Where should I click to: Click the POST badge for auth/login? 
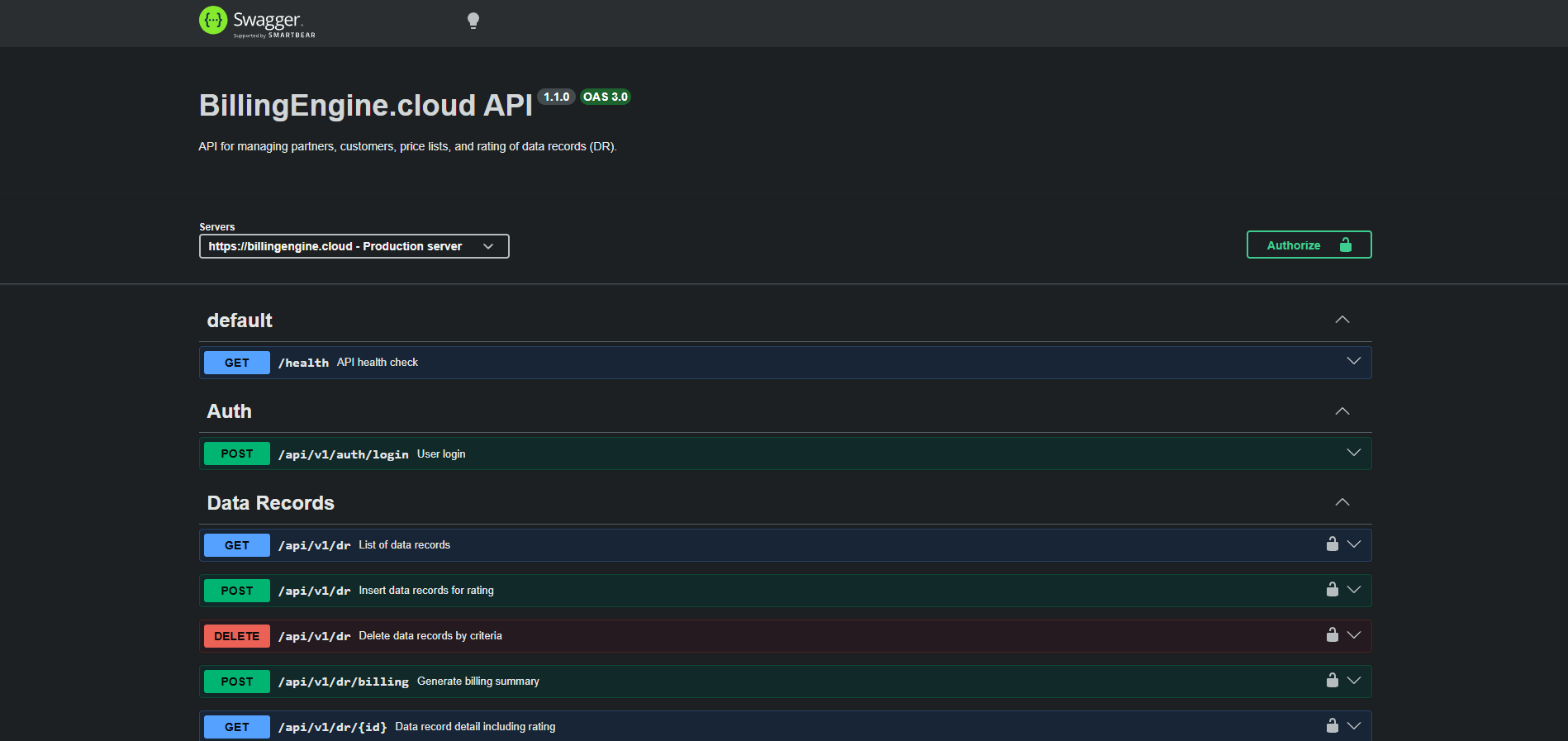[x=237, y=454]
